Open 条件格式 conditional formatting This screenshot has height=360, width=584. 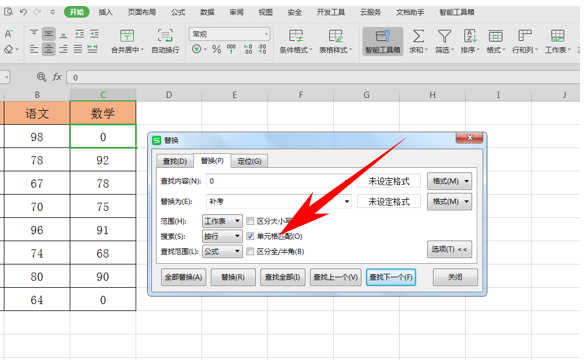pyautogui.click(x=296, y=41)
